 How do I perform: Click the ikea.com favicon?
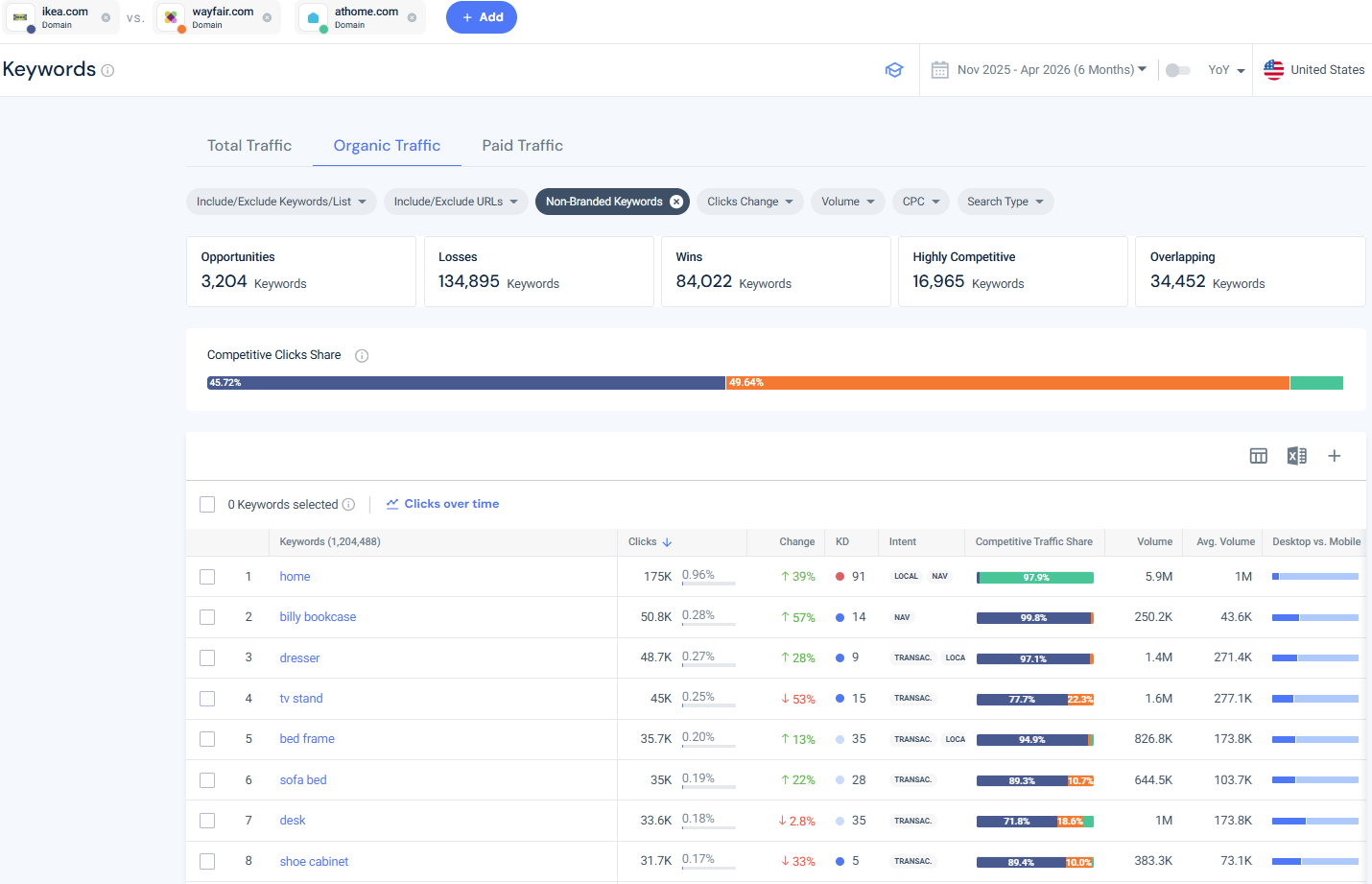pos(20,17)
